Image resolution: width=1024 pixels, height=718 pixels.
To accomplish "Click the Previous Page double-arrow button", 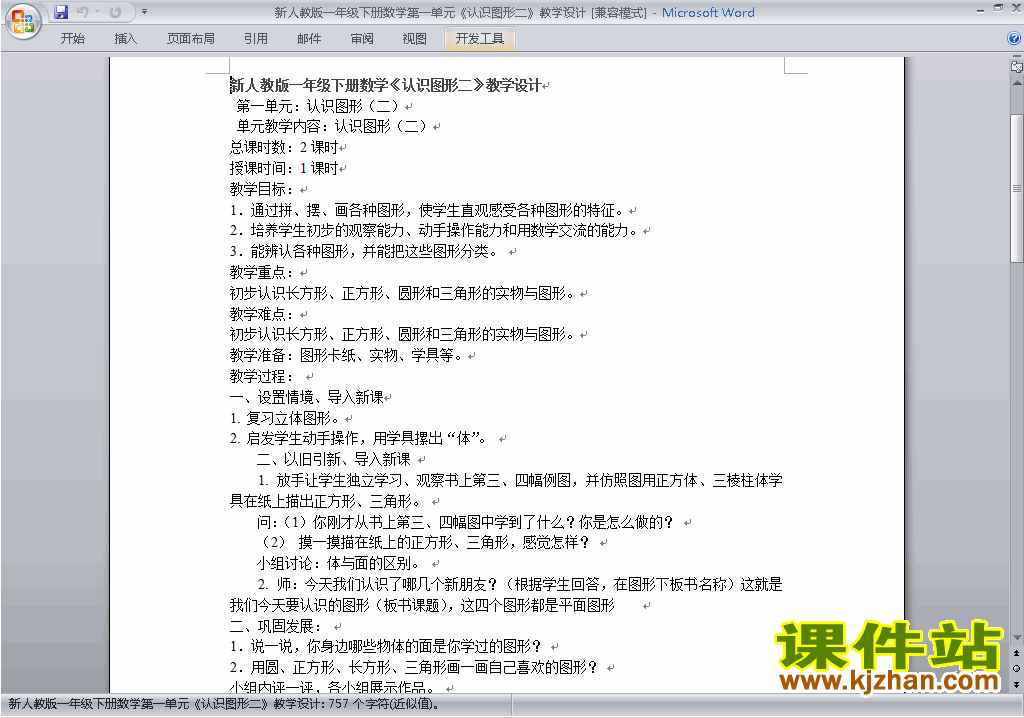I will 1016,653.
